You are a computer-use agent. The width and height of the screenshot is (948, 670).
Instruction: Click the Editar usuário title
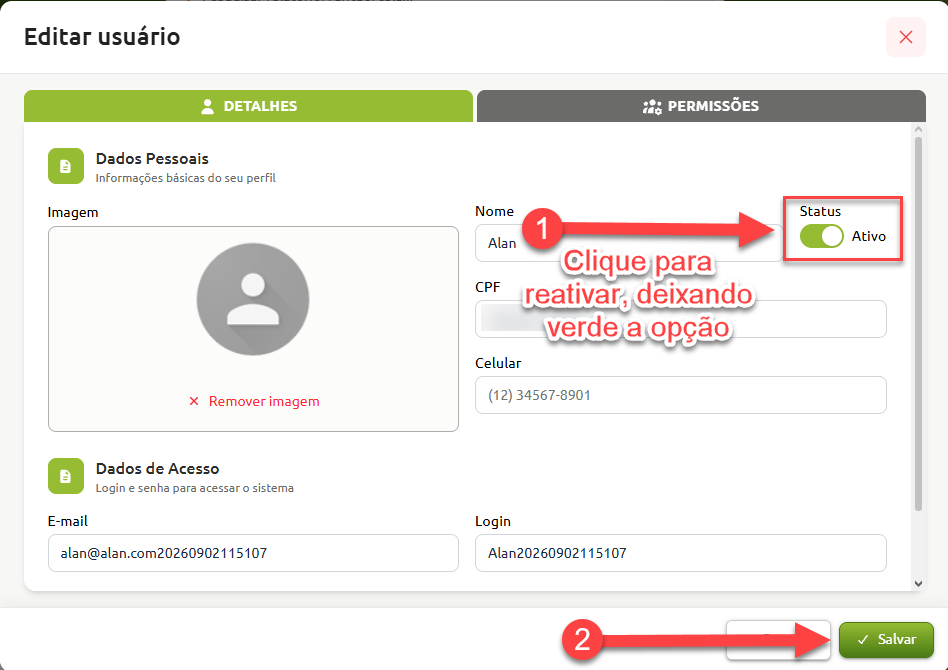[x=102, y=37]
